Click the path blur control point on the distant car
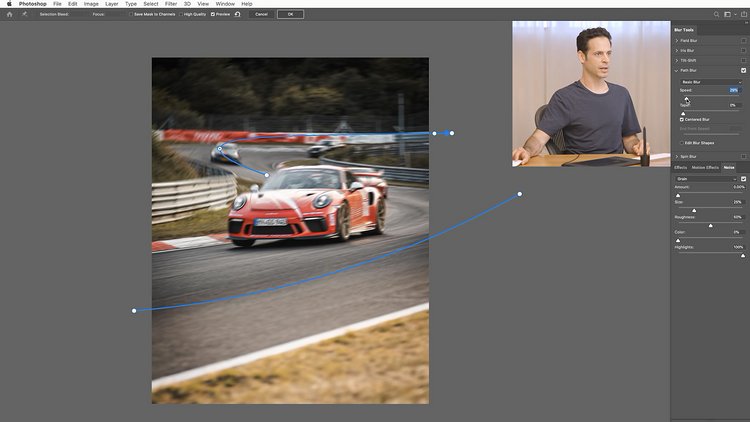The width and height of the screenshot is (750, 422). click(x=220, y=148)
